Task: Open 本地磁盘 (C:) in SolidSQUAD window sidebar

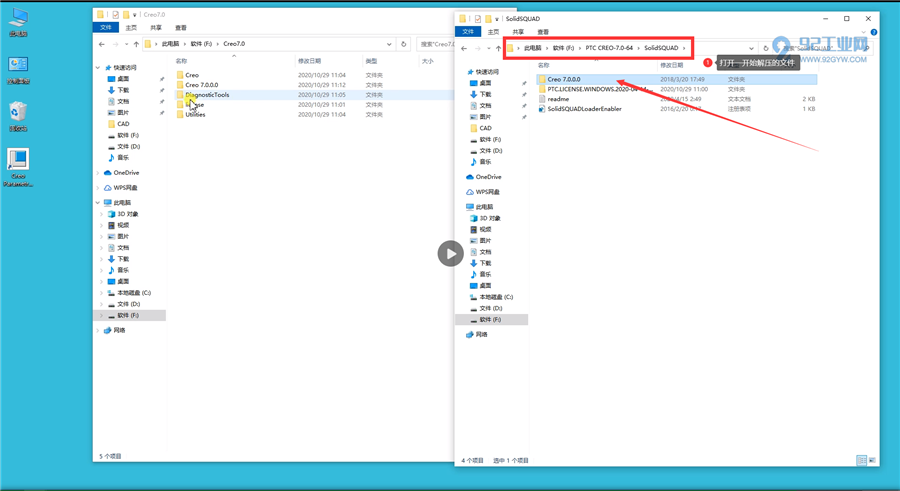Action: [x=496, y=297]
